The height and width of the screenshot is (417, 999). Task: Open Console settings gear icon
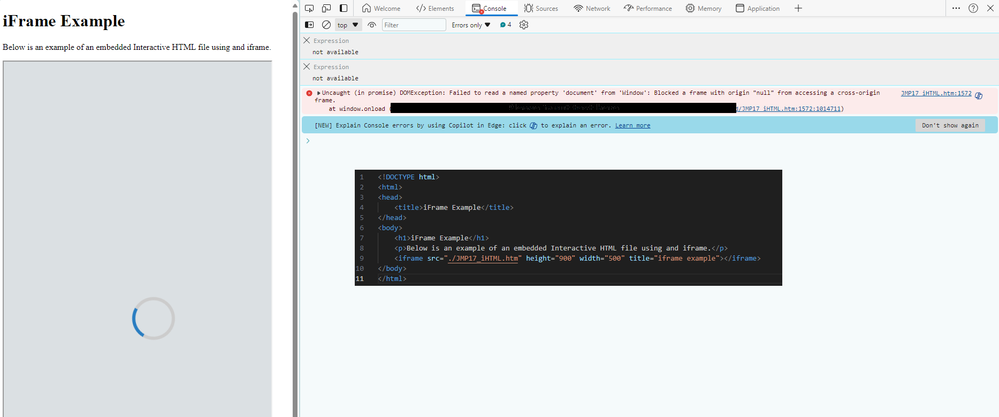coord(524,25)
